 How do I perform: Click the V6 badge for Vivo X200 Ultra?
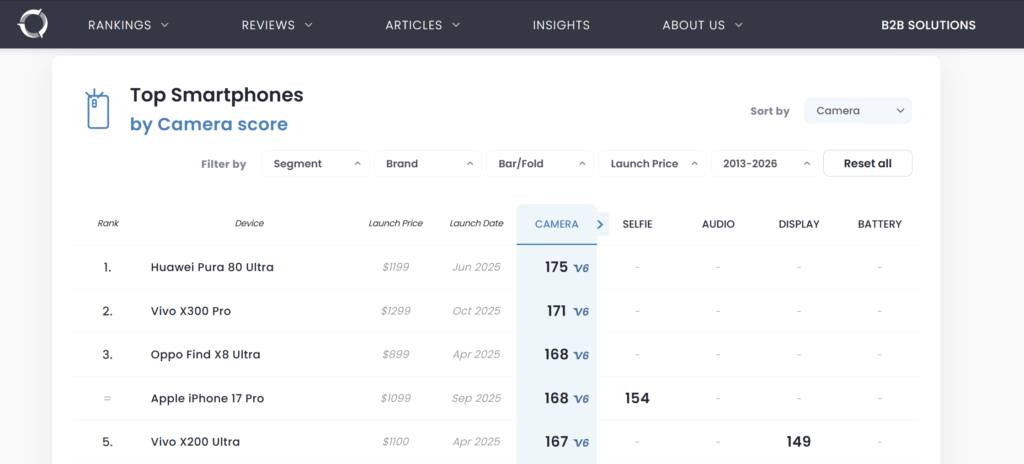coord(581,442)
